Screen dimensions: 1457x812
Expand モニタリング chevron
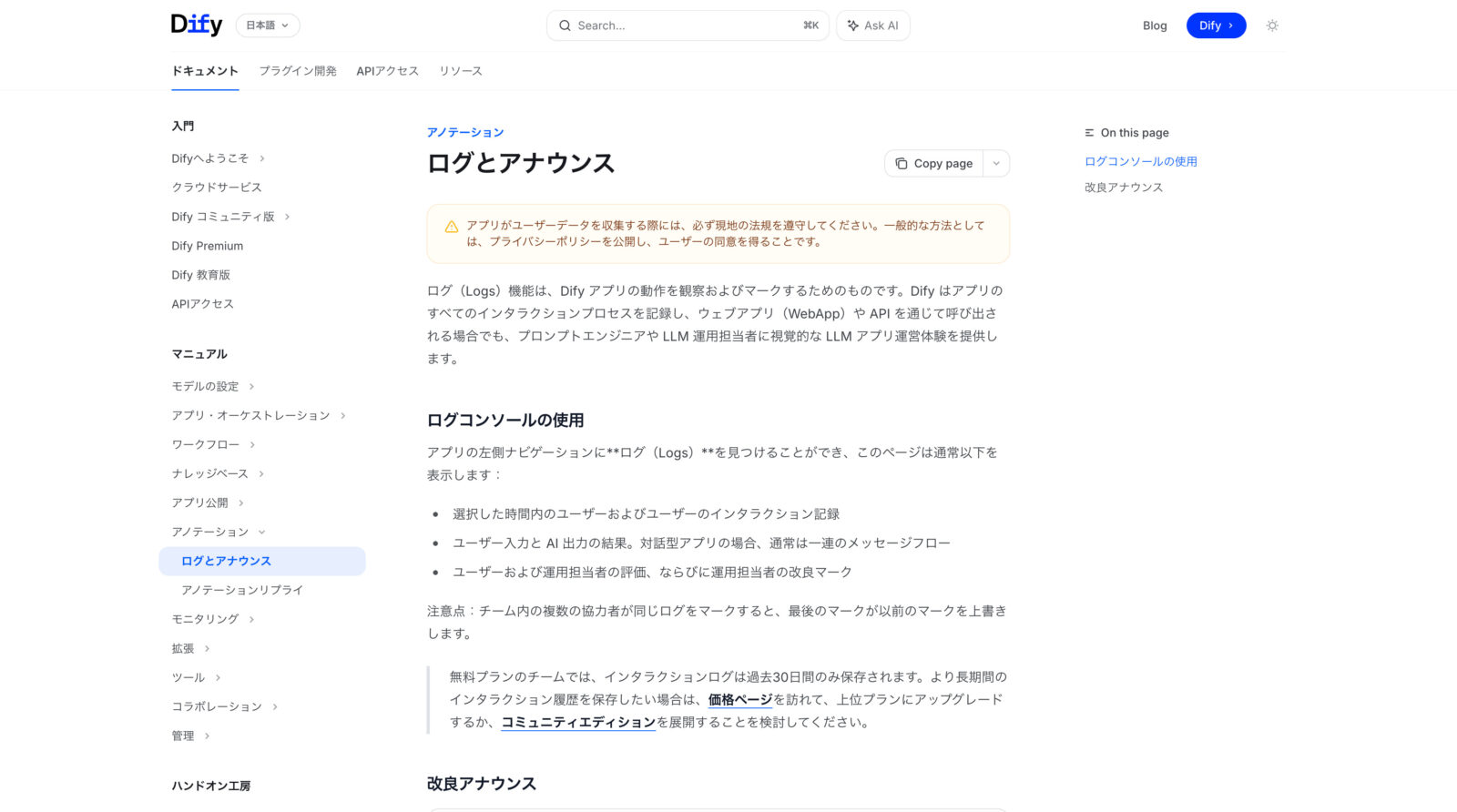pos(251,619)
